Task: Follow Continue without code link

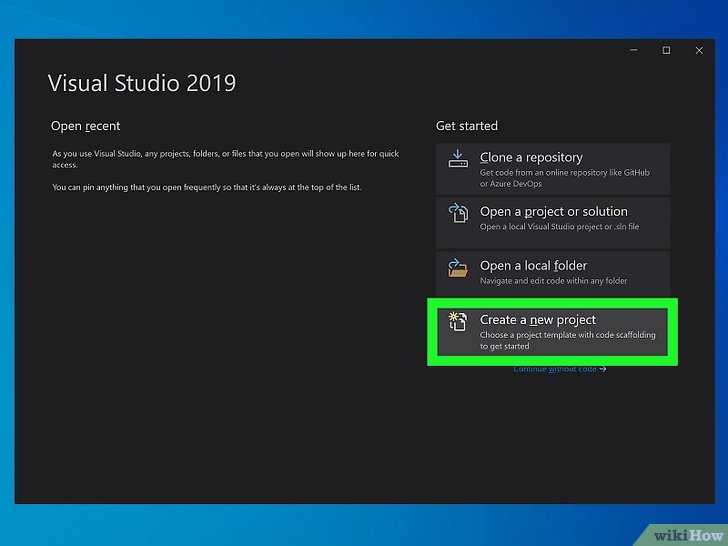Action: click(x=559, y=370)
